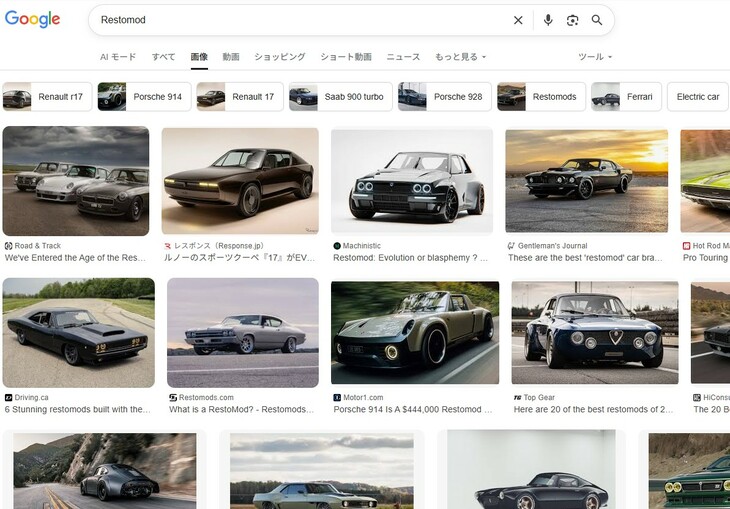The image size is (730, 509).
Task: Open the ニュース tab
Action: [403, 57]
